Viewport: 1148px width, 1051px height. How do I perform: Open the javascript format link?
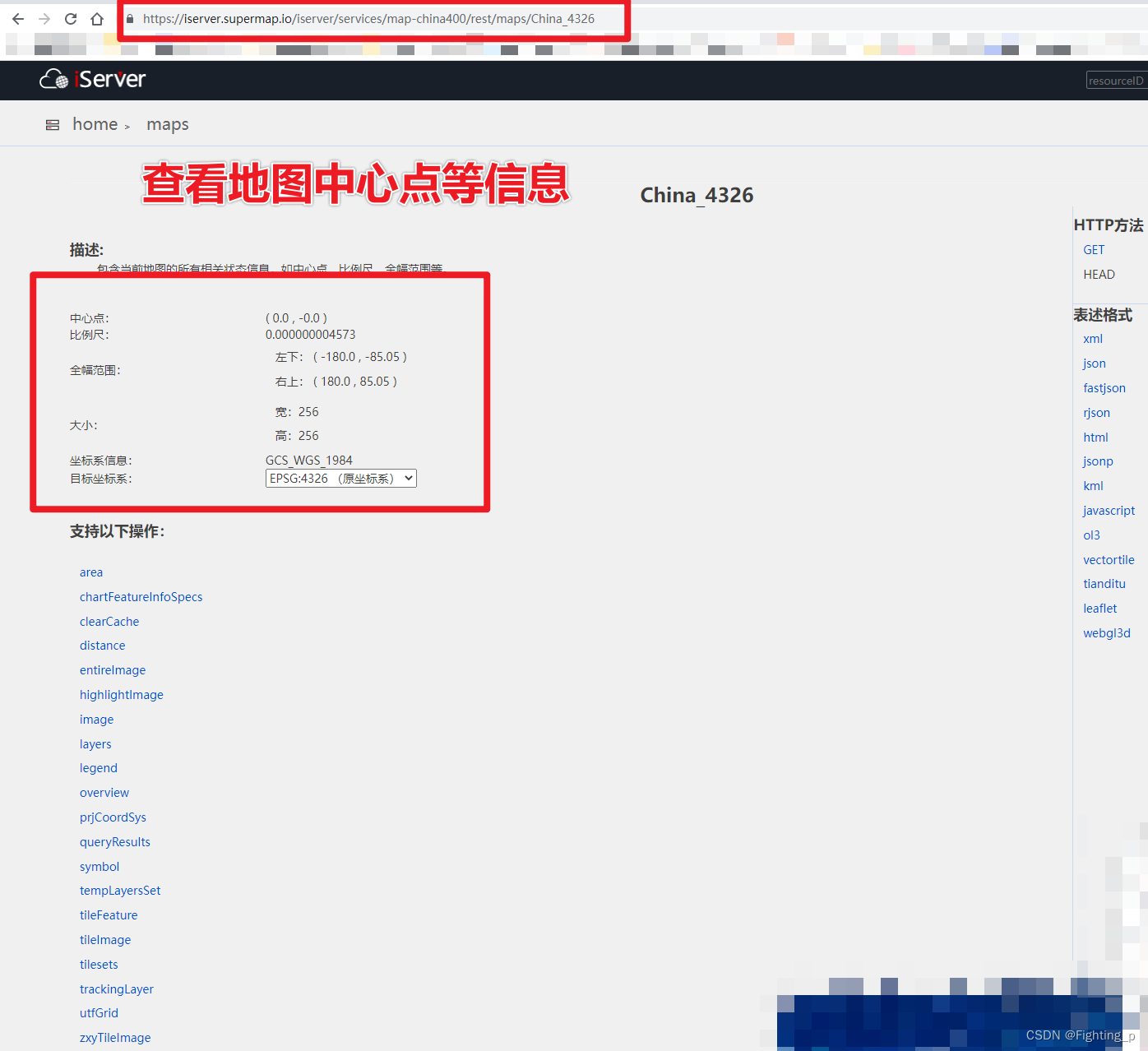(1109, 511)
